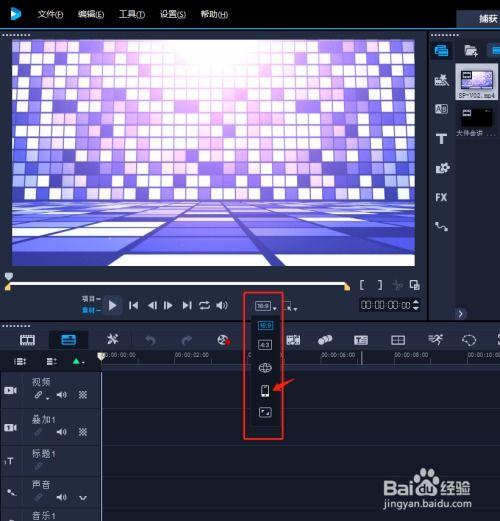Open the Subtitle Editor
The image size is (500, 521).
pos(361,340)
